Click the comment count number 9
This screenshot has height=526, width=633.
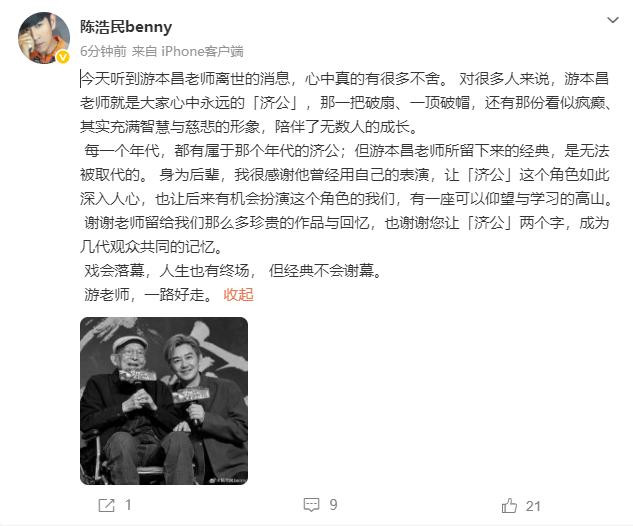(x=333, y=505)
